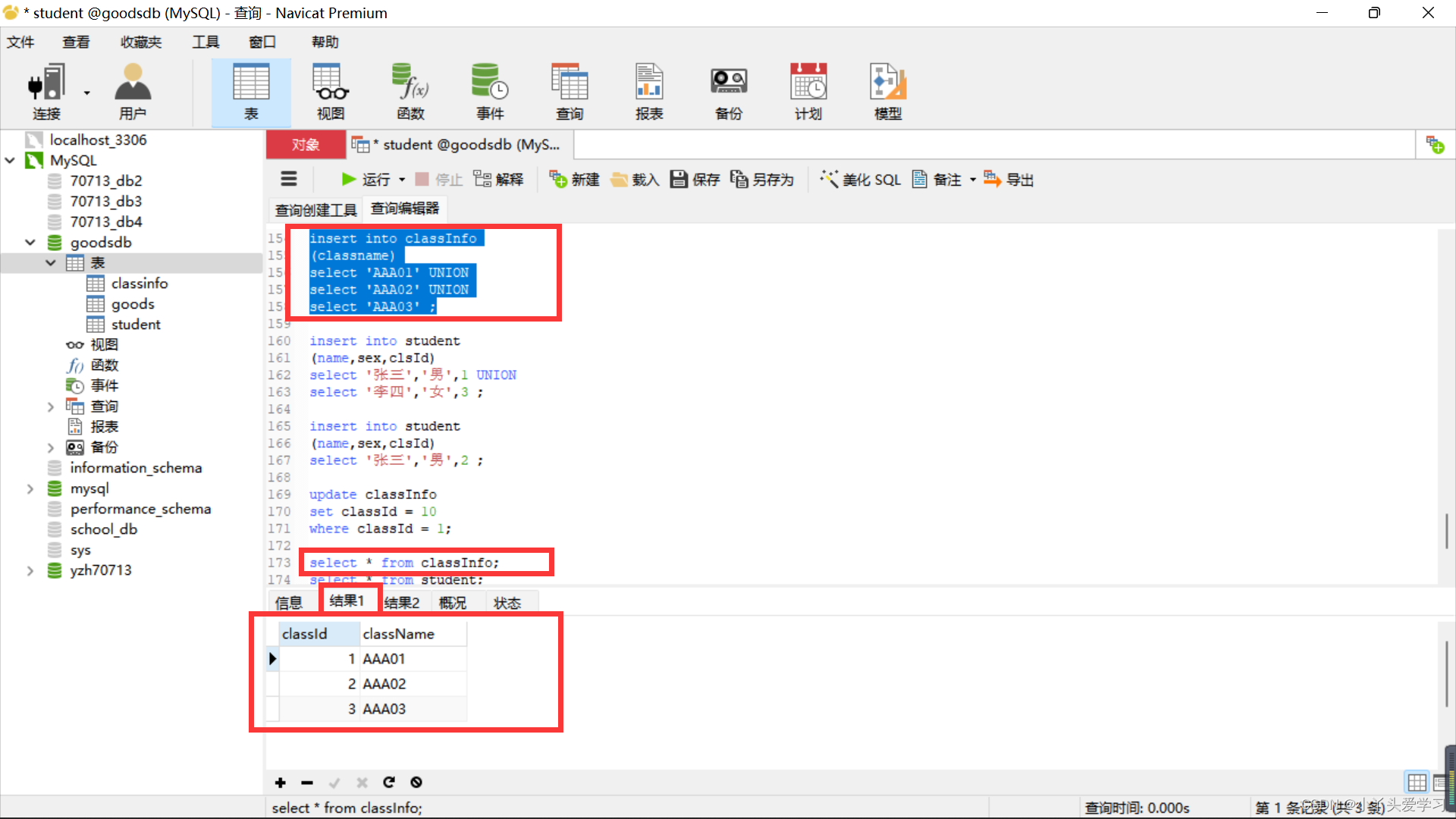Export results with 导出
Viewport: 1456px width, 819px height.
(x=1009, y=179)
